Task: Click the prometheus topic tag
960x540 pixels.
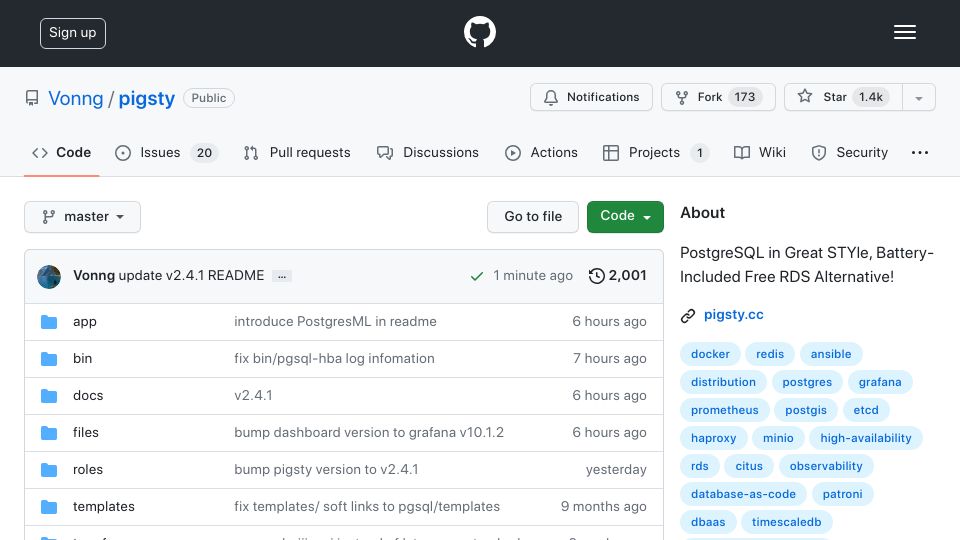Action: 724,411
